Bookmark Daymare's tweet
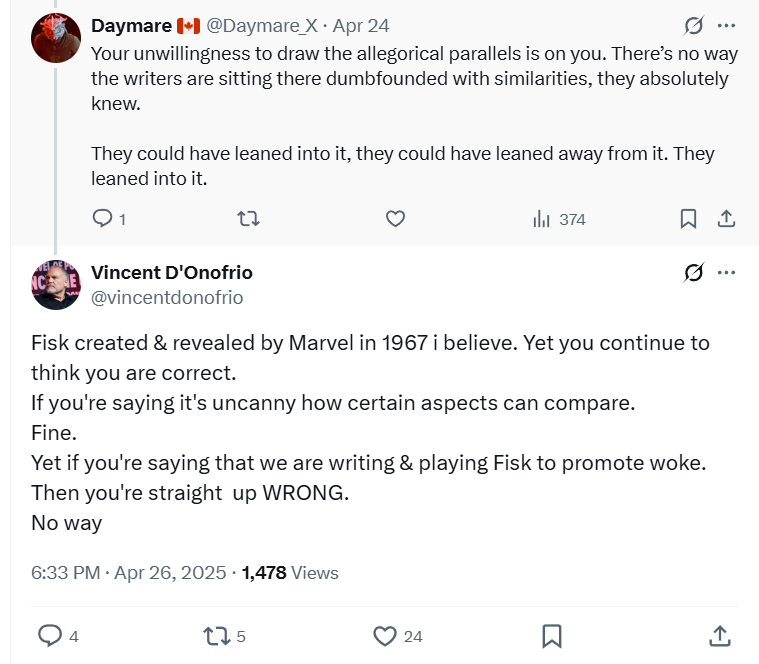759x664 pixels. pos(688,219)
